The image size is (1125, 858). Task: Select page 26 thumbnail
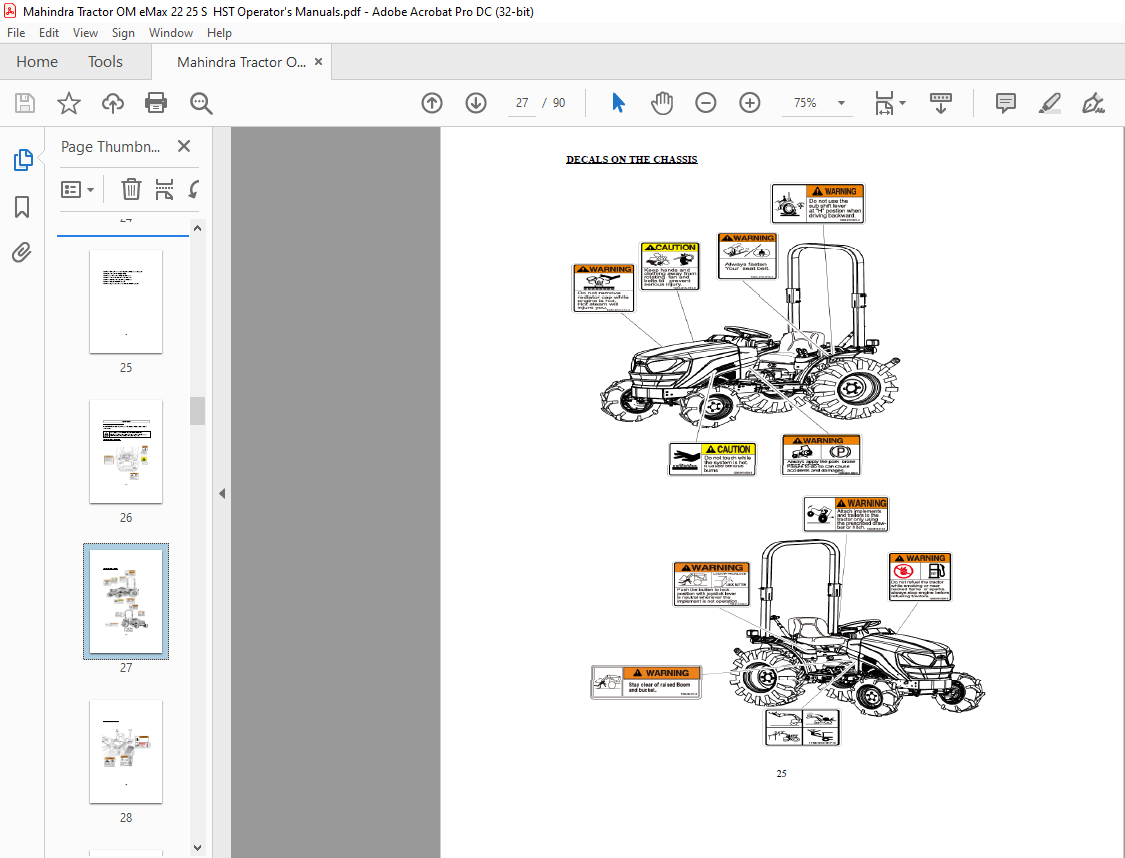126,451
